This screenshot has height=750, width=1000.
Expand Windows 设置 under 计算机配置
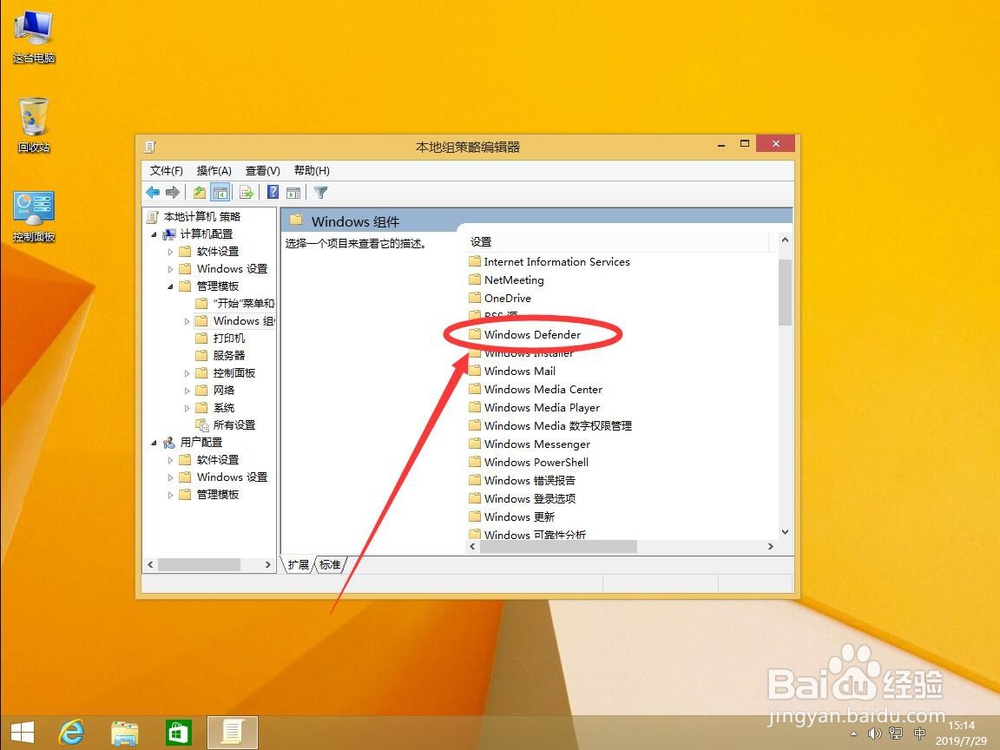[x=170, y=269]
